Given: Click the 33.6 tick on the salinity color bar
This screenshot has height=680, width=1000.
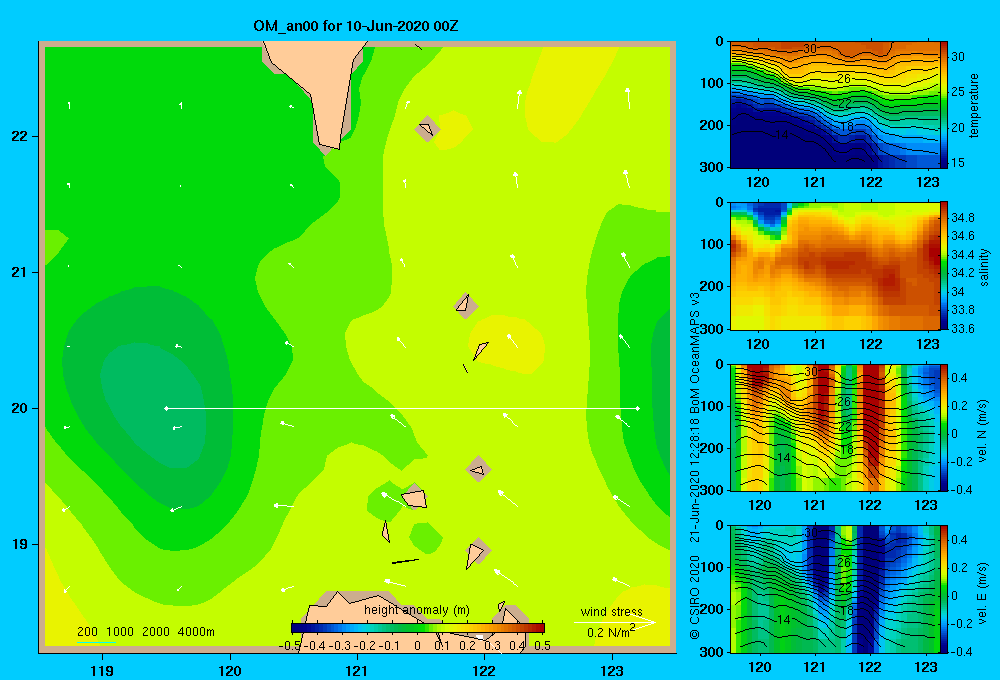Looking at the screenshot, I should pyautogui.click(x=962, y=328).
